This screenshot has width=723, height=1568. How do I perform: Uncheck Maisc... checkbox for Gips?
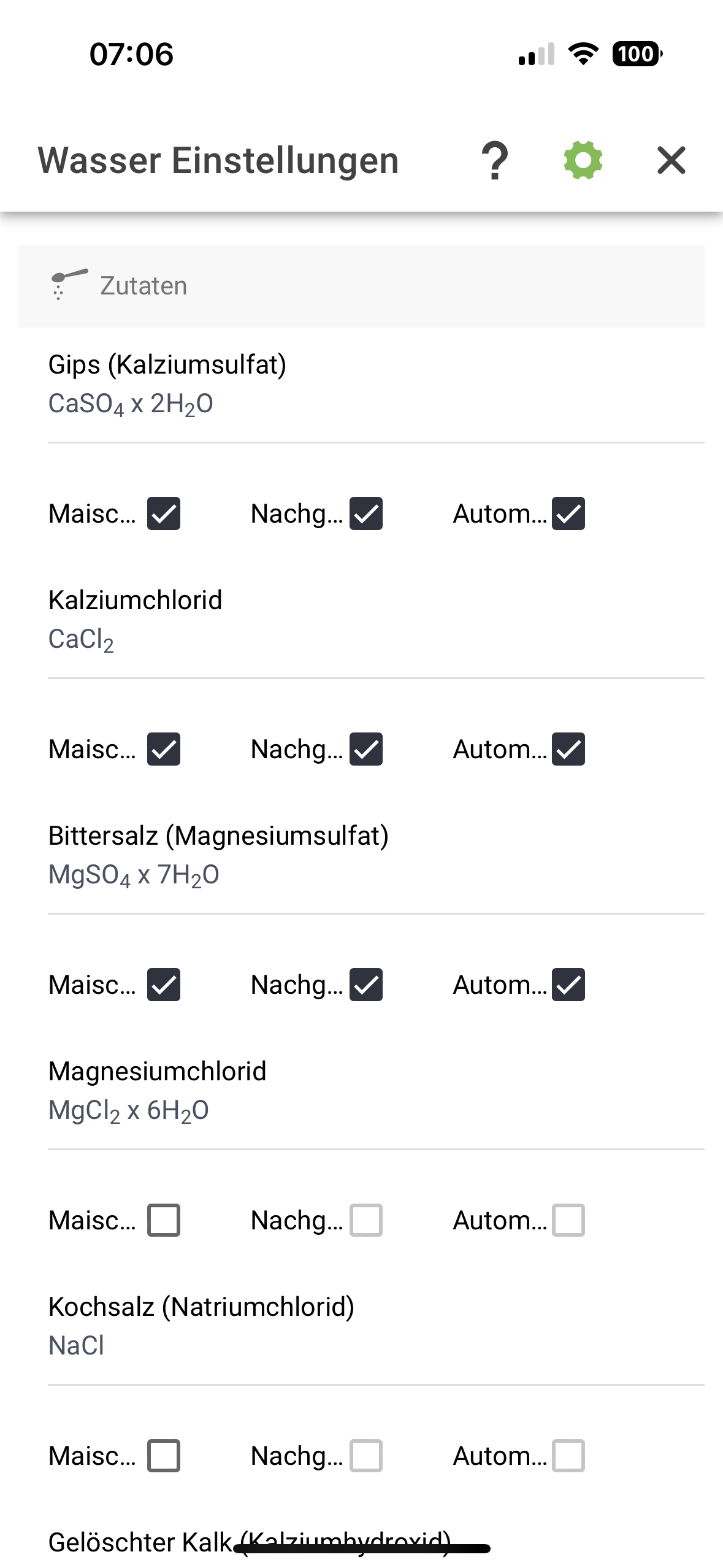164,513
